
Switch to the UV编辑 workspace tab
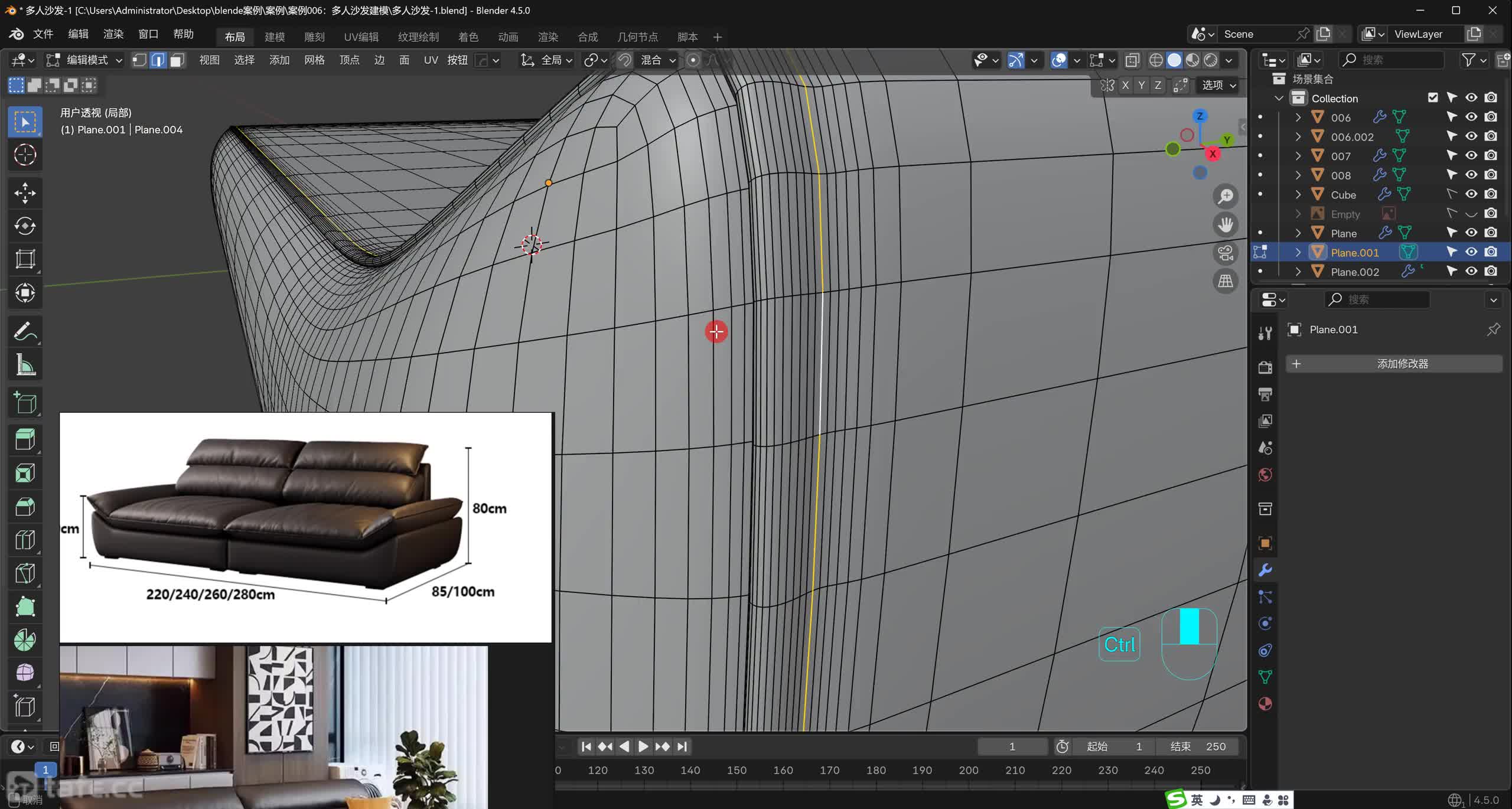click(x=361, y=37)
